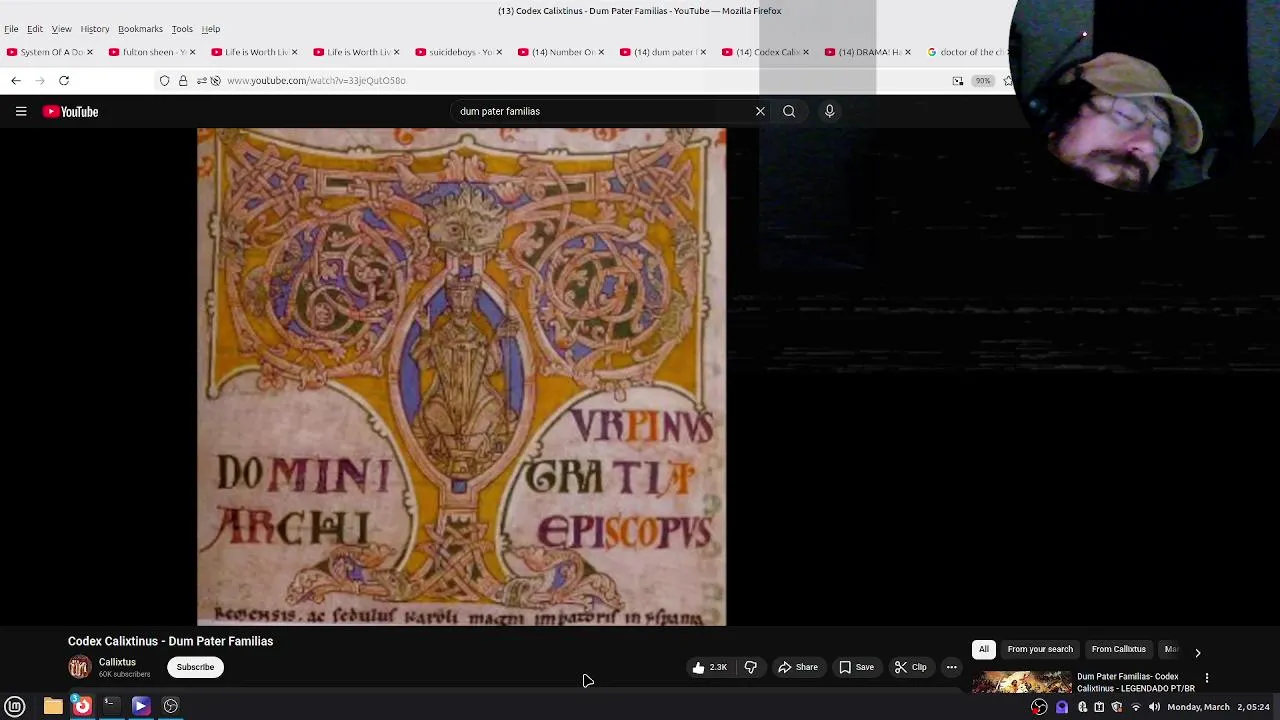Clear the search box text
This screenshot has height=720, width=1280.
tap(760, 111)
